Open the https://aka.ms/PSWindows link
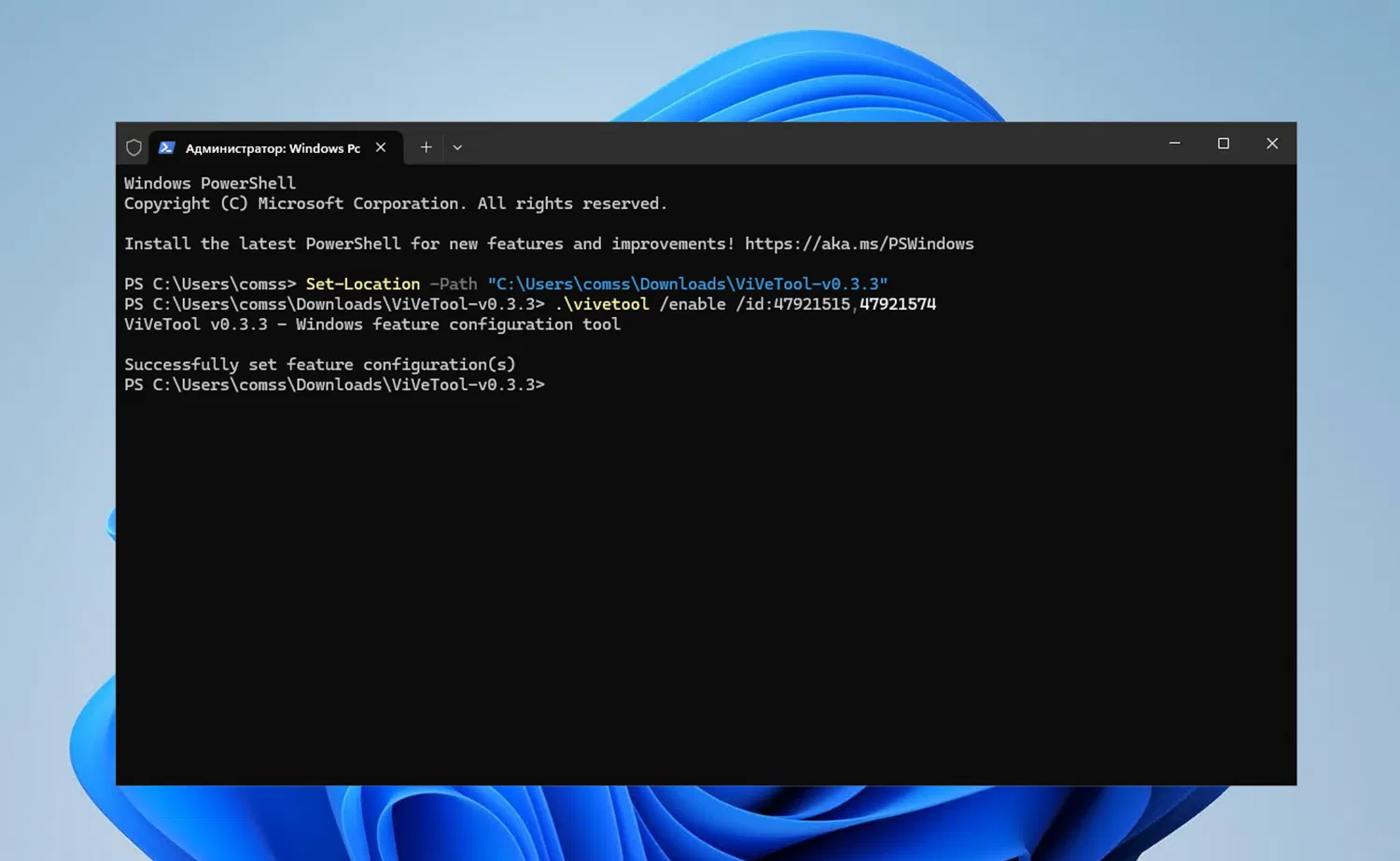The width and height of the screenshot is (1400, 861). point(859,243)
